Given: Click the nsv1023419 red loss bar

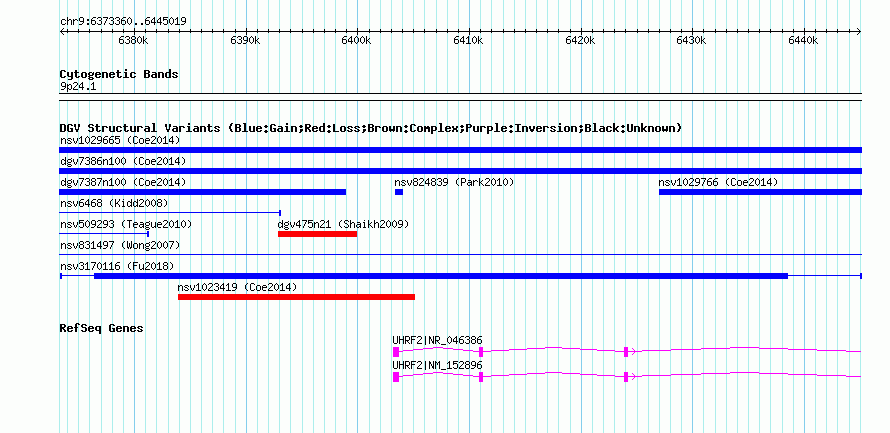Looking at the screenshot, I should coord(296,297).
